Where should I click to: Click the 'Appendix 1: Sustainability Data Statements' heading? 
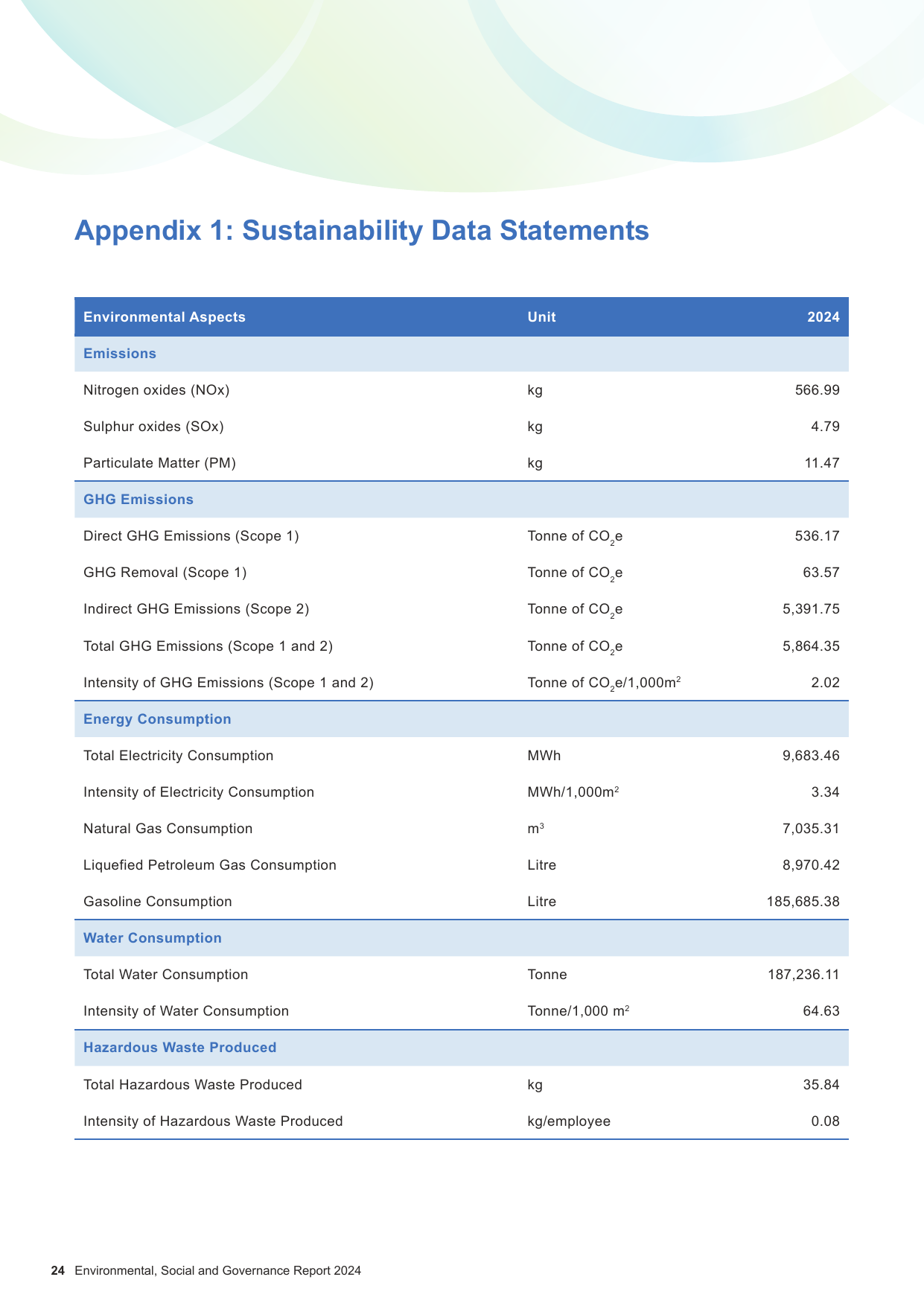pos(362,231)
